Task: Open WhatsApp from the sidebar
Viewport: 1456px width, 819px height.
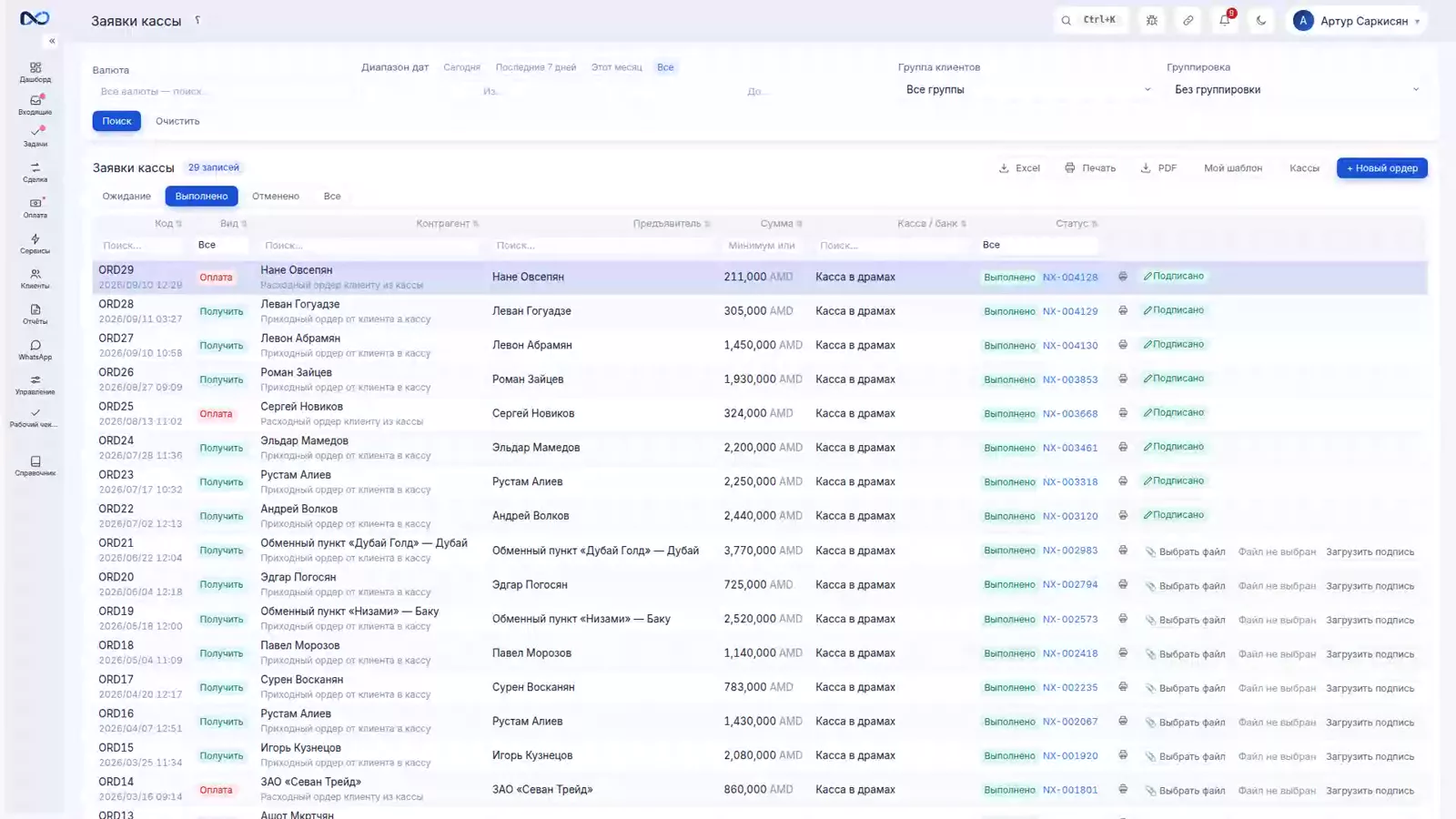Action: [x=35, y=350]
